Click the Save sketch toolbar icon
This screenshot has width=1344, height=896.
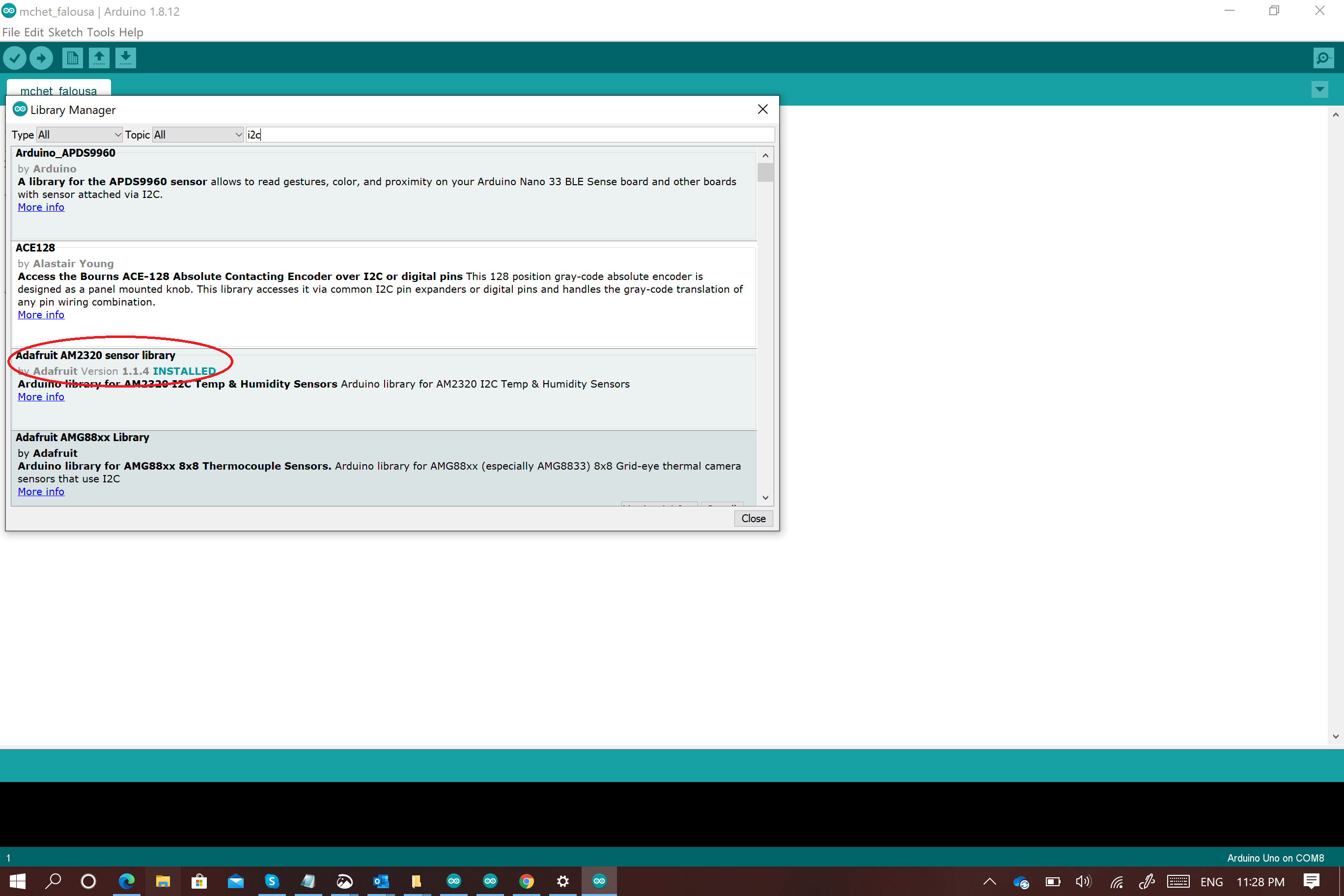pyautogui.click(x=126, y=57)
